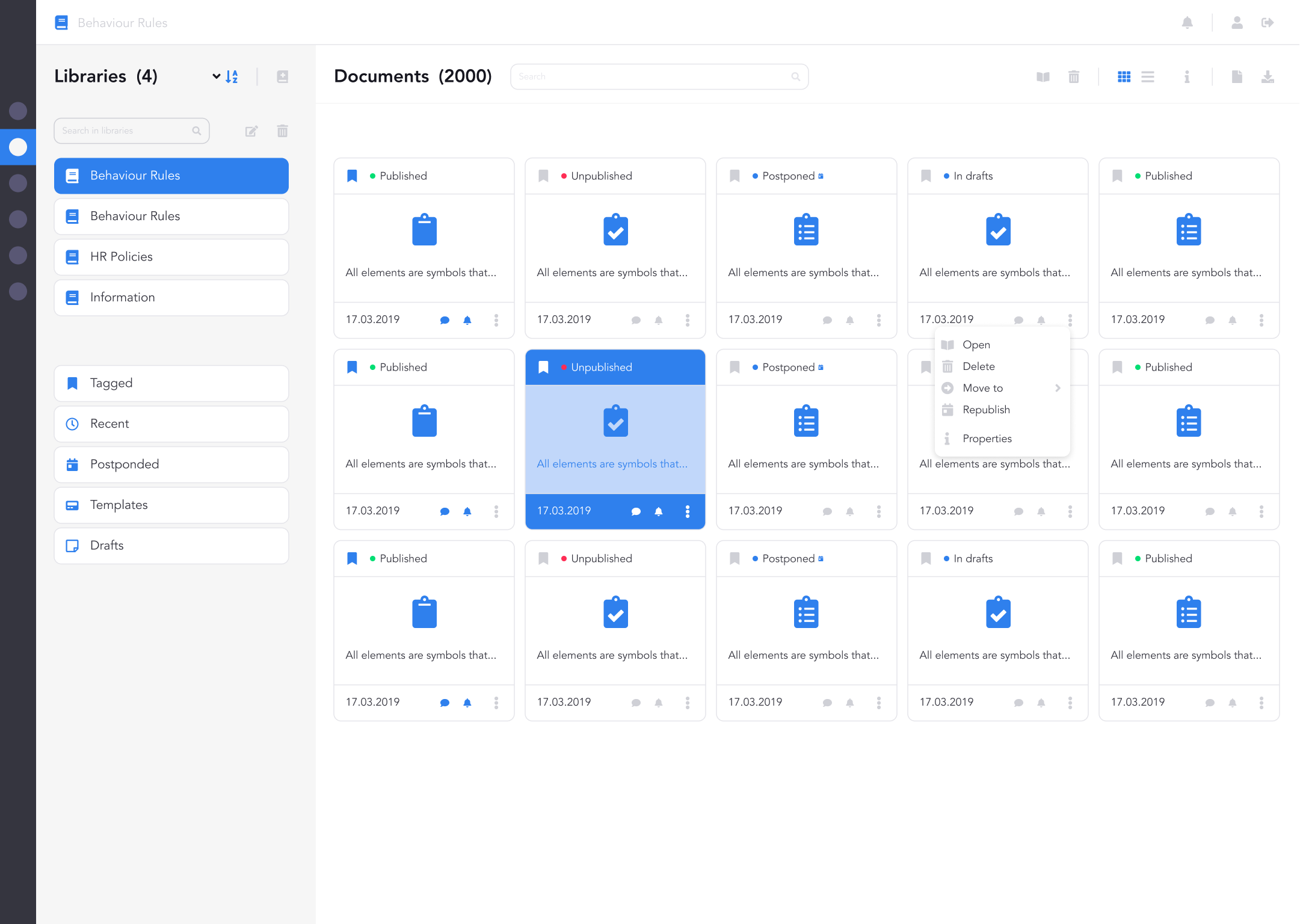Image resolution: width=1300 pixels, height=924 pixels.
Task: Click the download icon in documents toolbar
Action: pos(1268,77)
